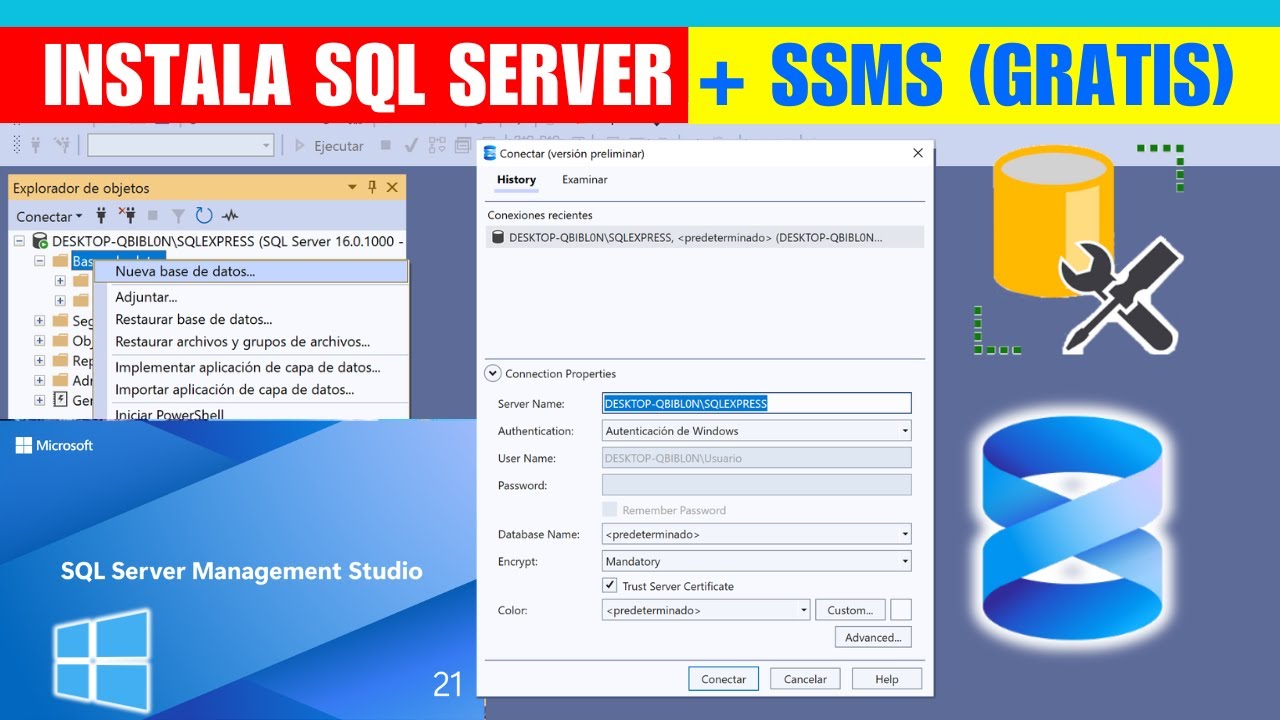Image resolution: width=1280 pixels, height=720 pixels.
Task: Expand the Rep... folder node
Action: tap(40, 360)
